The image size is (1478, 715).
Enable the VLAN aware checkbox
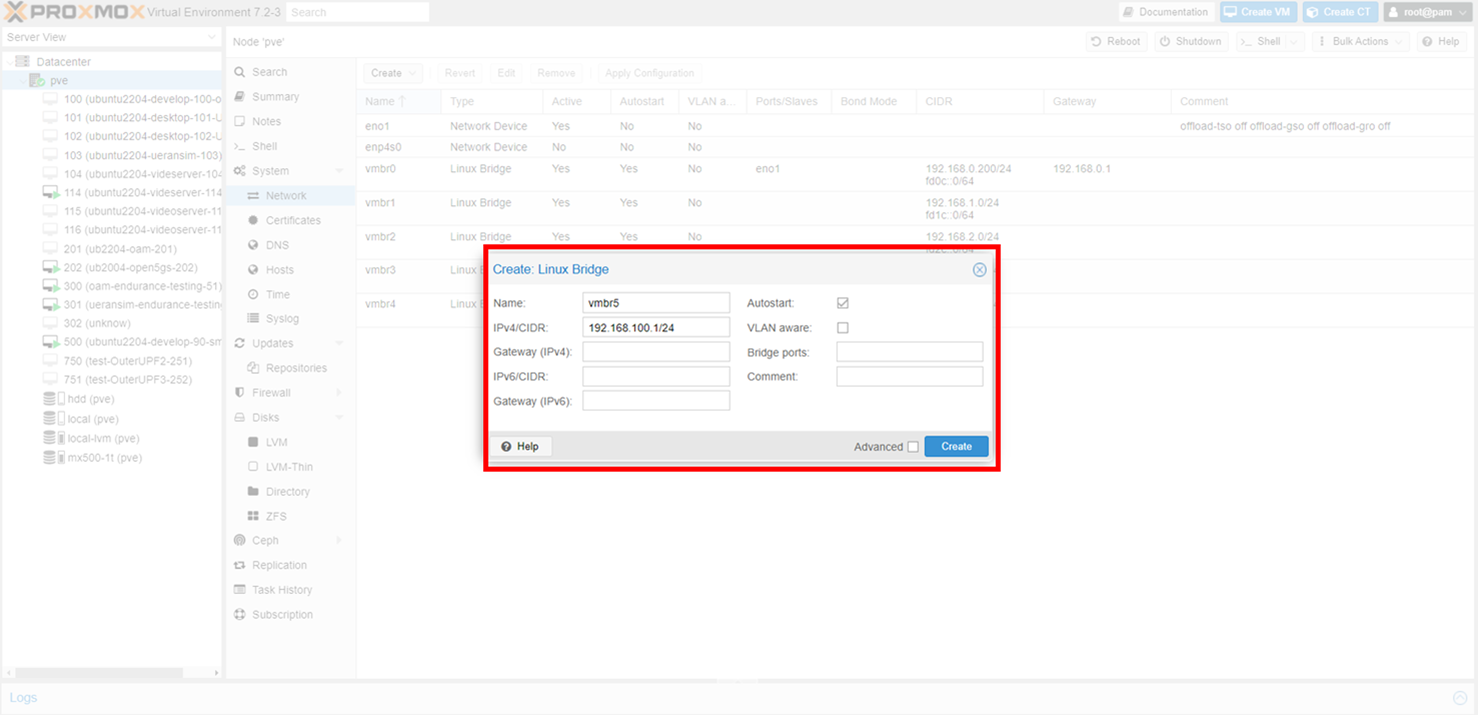click(x=843, y=328)
